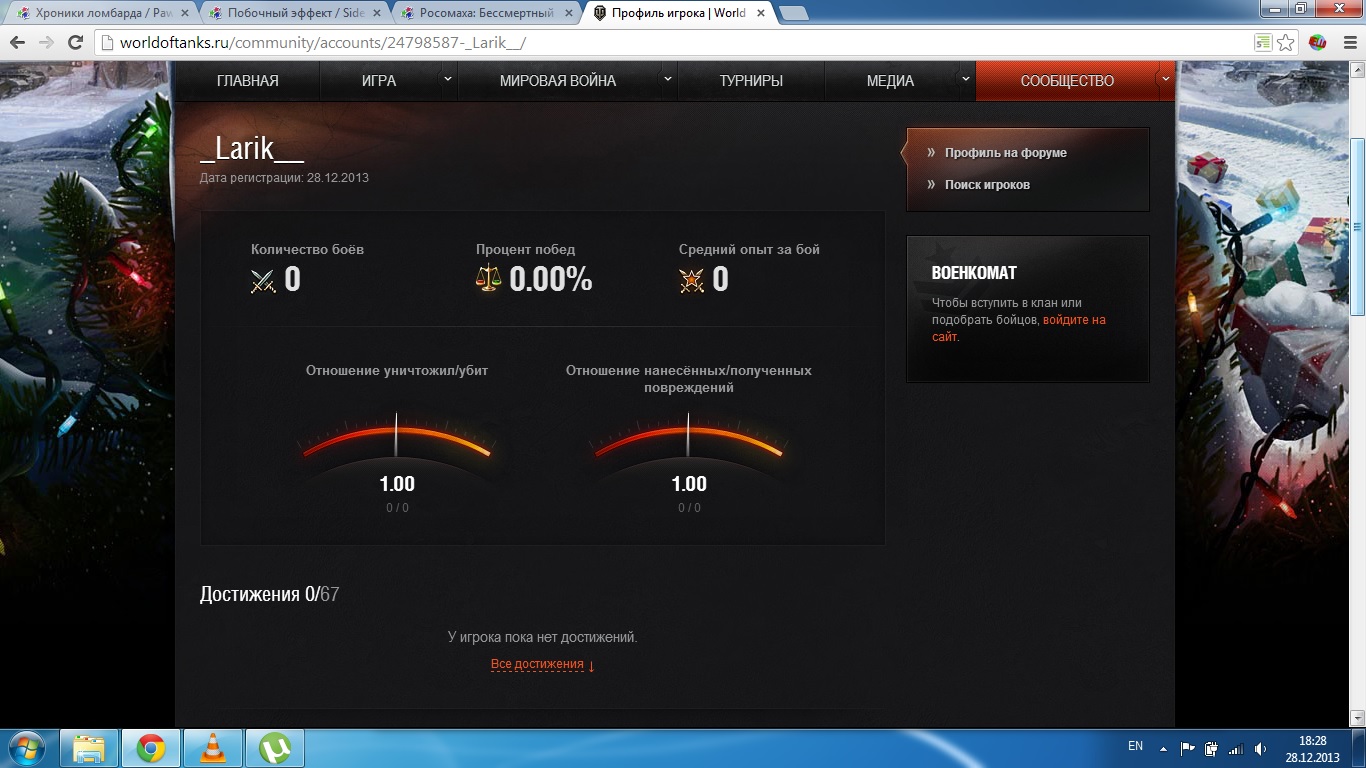Open the Поиск игроков link
Image resolution: width=1366 pixels, height=768 pixels.
(987, 185)
